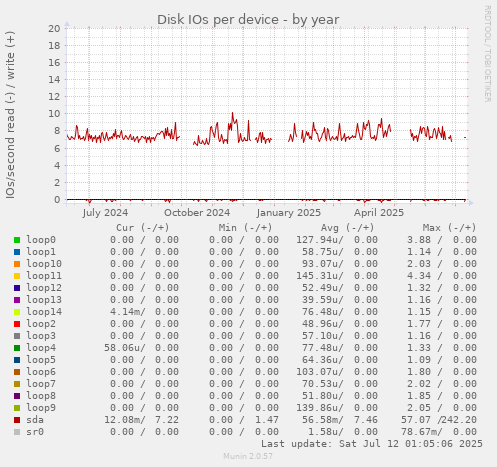This screenshot has width=497, height=467.
Task: Click the loop3 gray color swatch
Action: [17, 336]
